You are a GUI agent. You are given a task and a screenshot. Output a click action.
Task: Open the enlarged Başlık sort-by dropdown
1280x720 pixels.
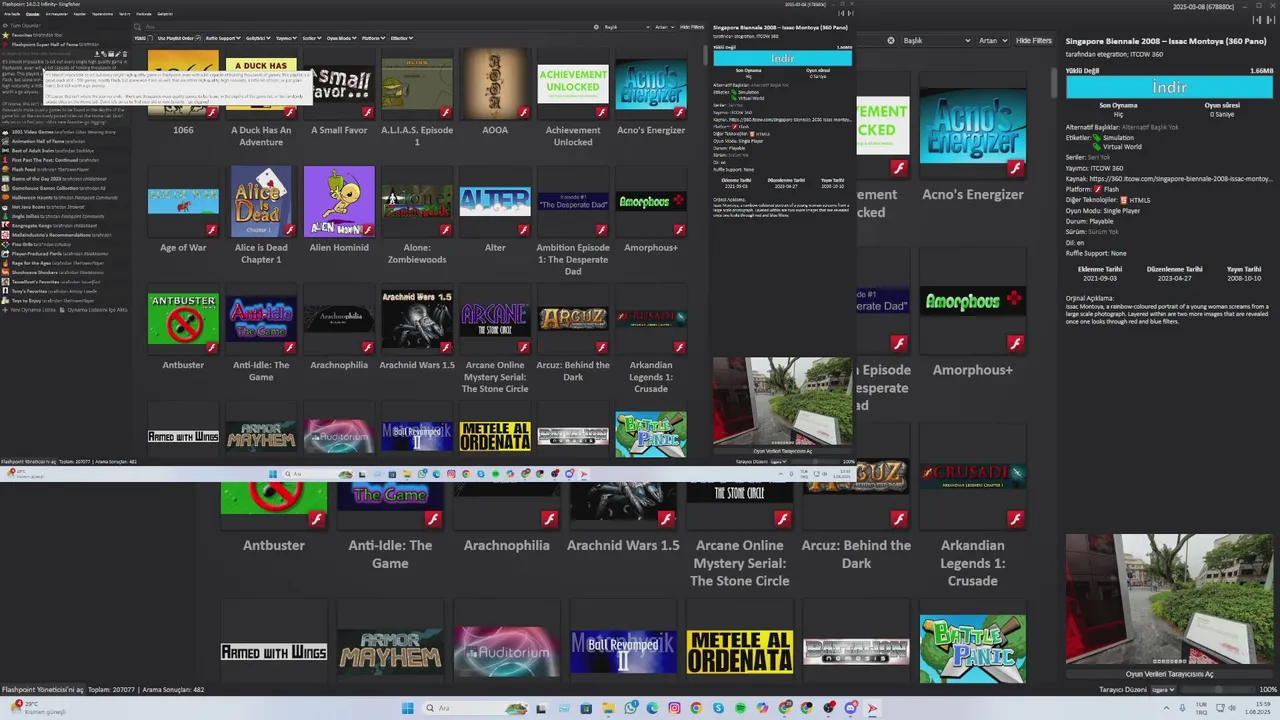pos(936,41)
